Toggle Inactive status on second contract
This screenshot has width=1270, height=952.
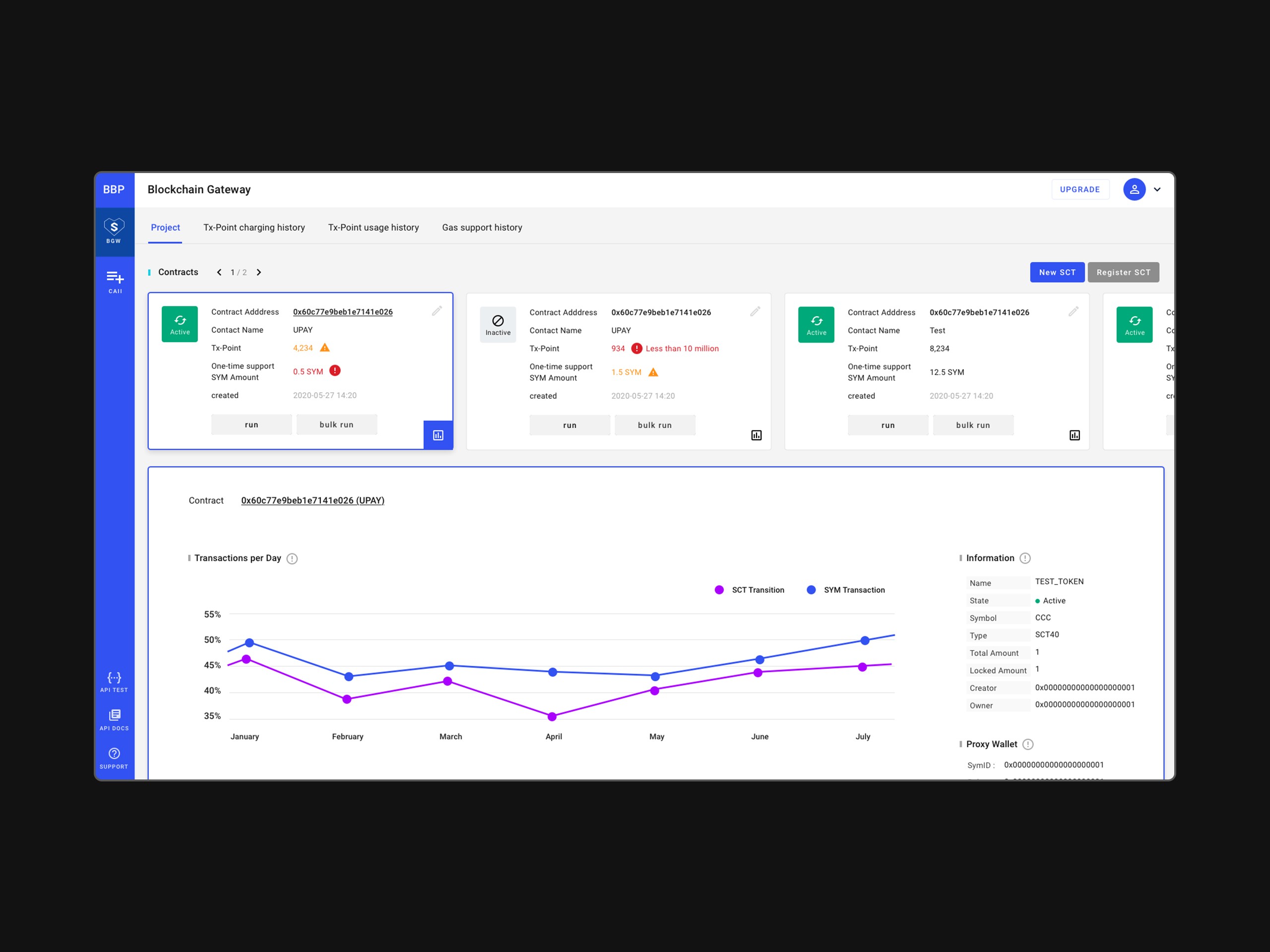[x=498, y=325]
